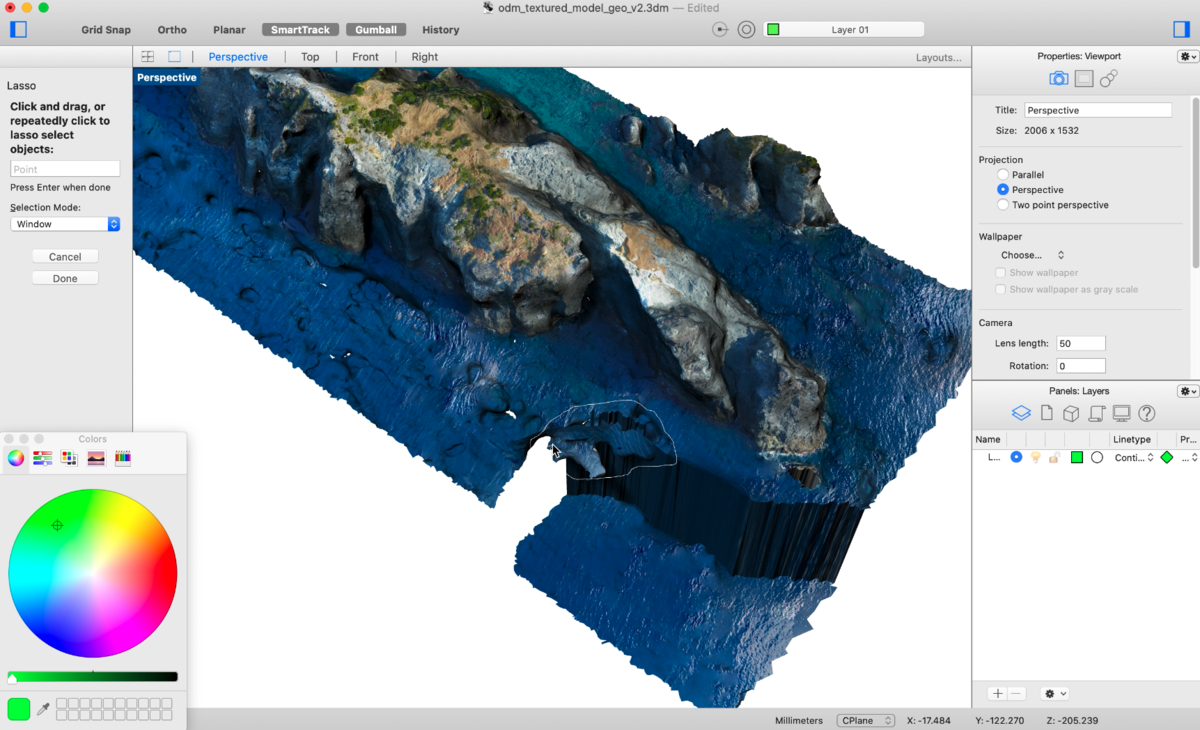Open the Layers panel top gear menu
The width and height of the screenshot is (1200, 730).
[x=1187, y=391]
